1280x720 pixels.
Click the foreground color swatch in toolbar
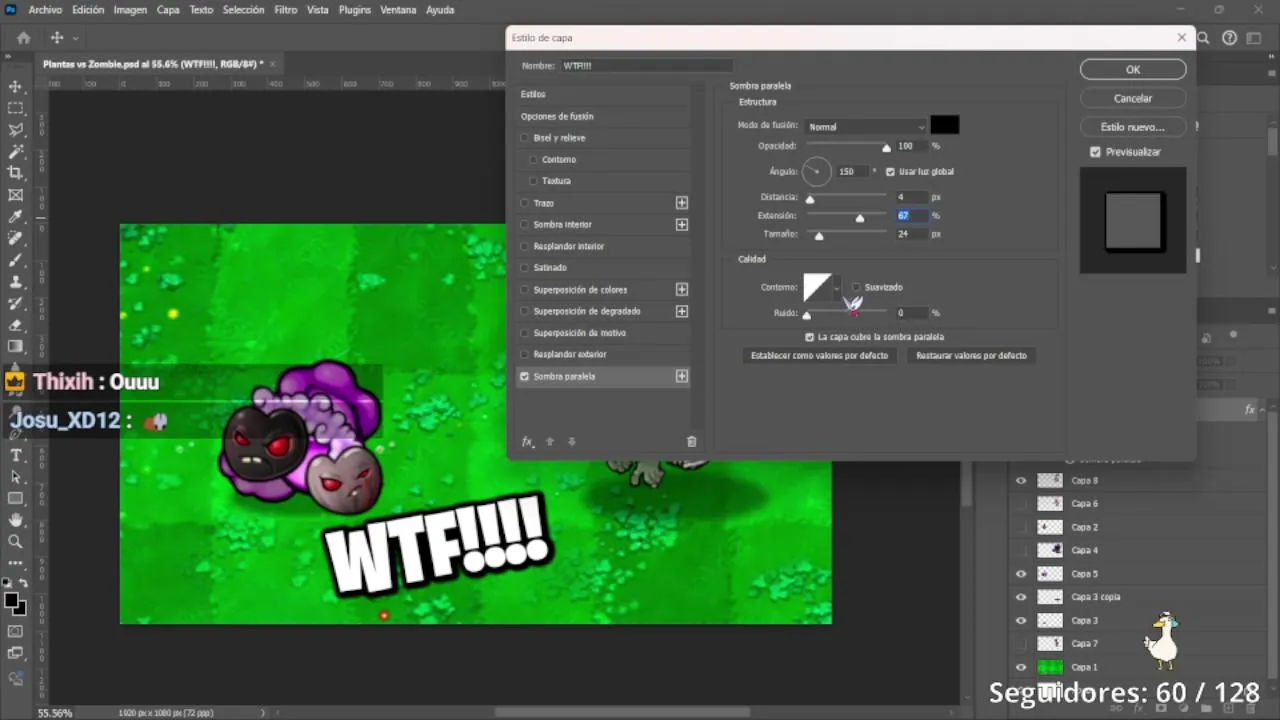point(11,599)
